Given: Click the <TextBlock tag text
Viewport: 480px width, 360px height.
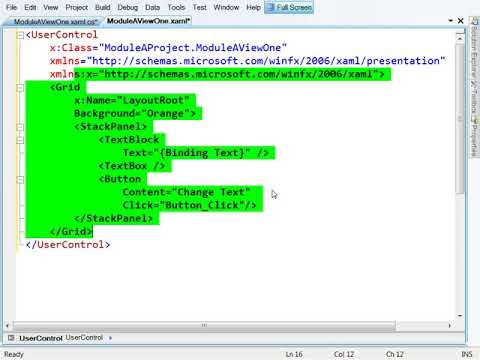Looking at the screenshot, I should (x=129, y=140).
